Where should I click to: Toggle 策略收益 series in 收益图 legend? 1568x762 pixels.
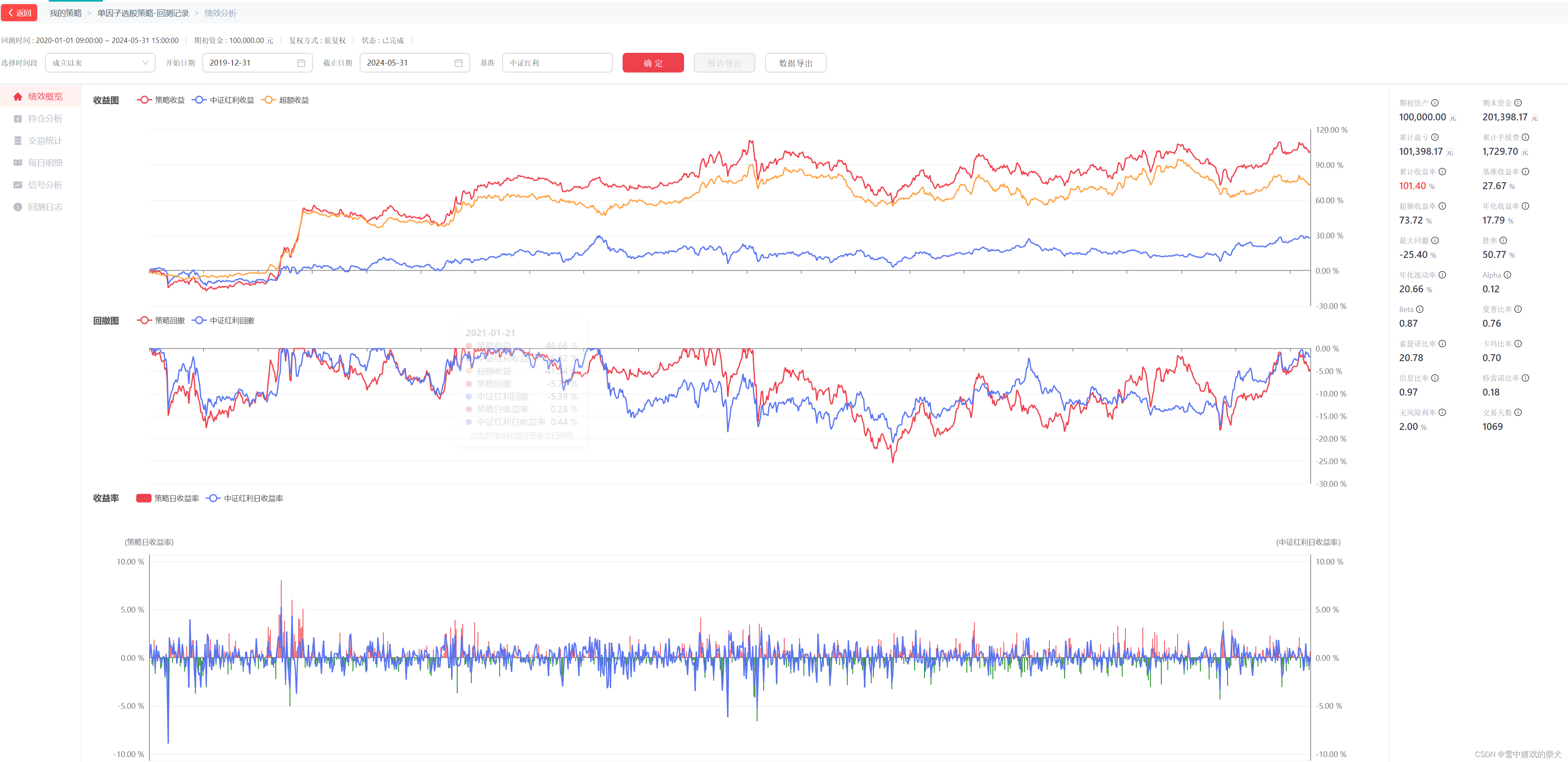click(x=161, y=100)
